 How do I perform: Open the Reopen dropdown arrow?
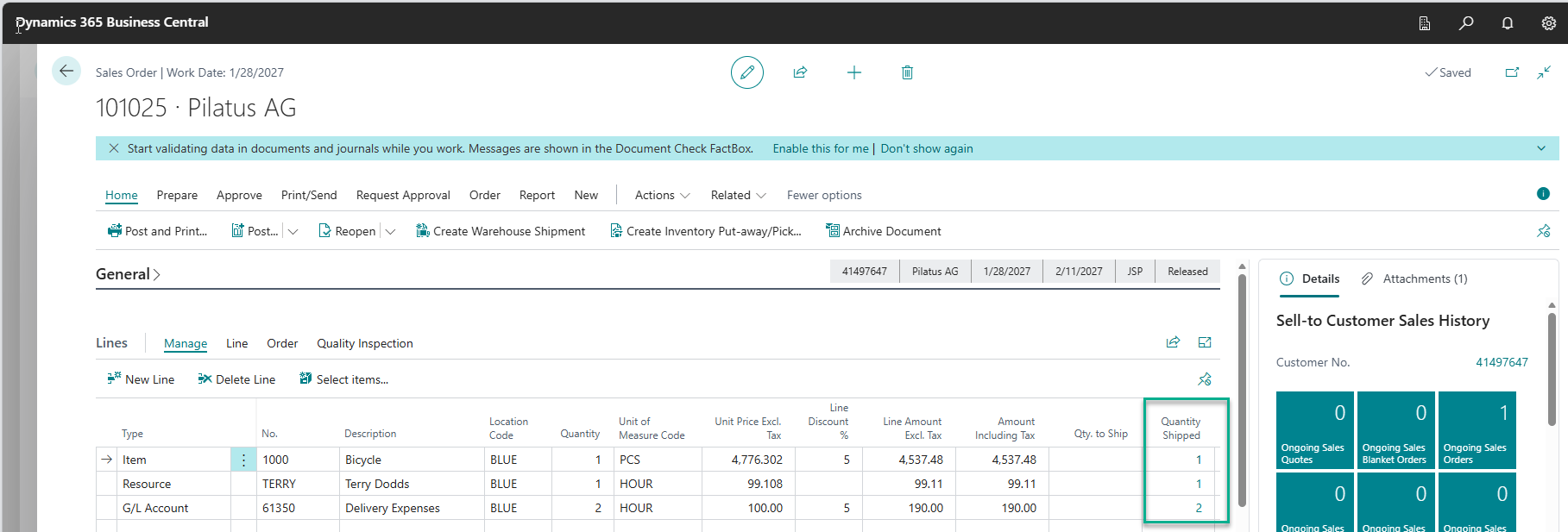pos(390,231)
